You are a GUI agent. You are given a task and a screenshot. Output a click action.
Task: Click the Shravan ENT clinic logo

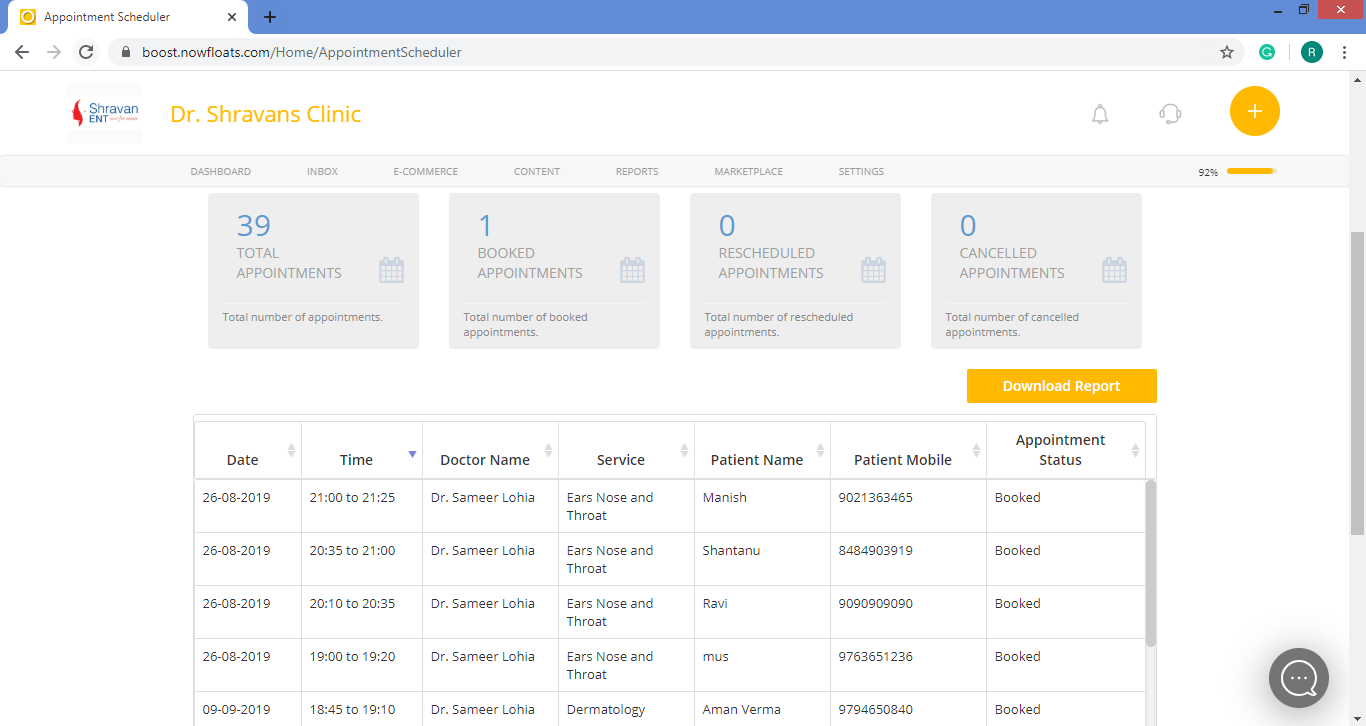pyautogui.click(x=104, y=113)
